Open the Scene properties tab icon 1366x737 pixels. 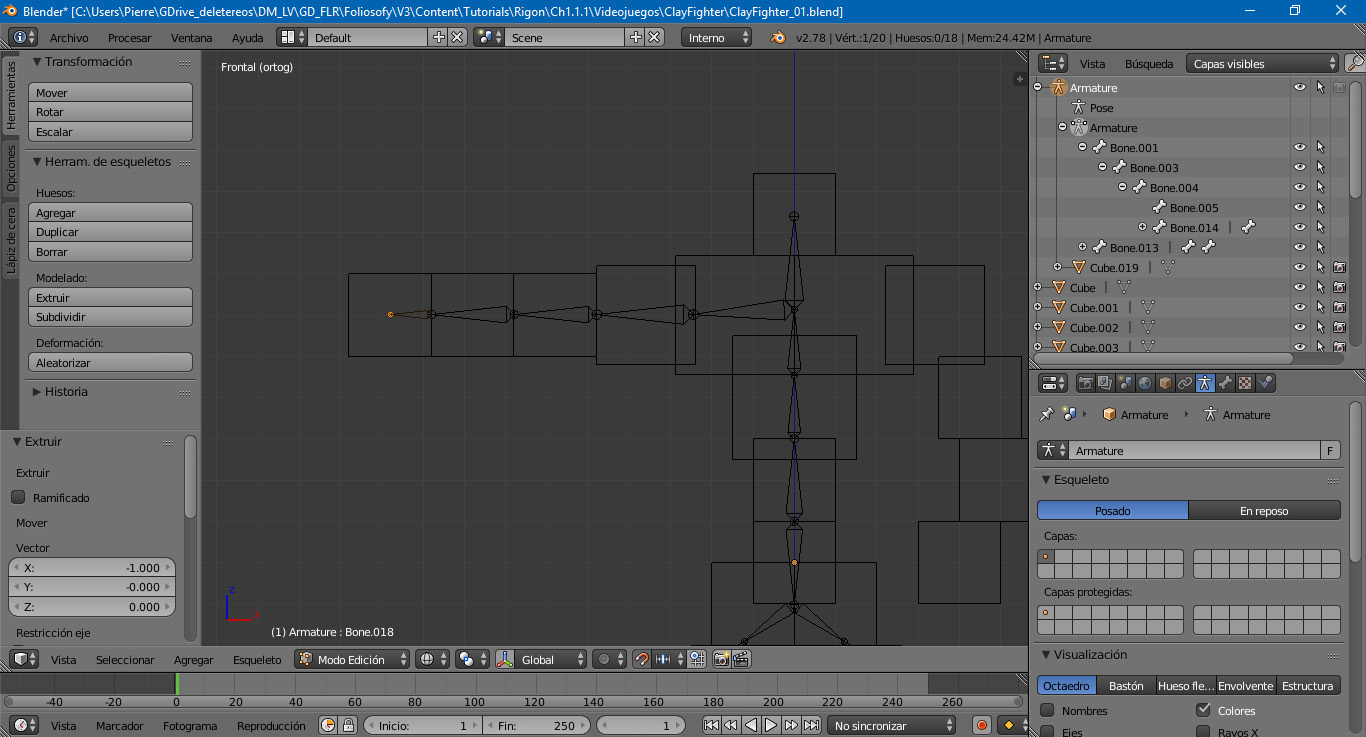(1125, 383)
